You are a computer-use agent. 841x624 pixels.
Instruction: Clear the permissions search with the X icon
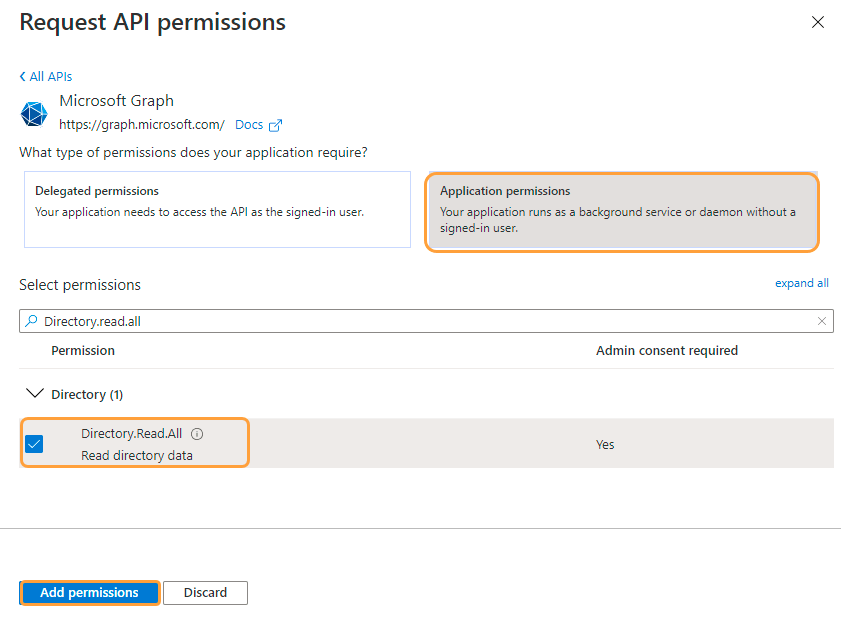click(x=822, y=321)
